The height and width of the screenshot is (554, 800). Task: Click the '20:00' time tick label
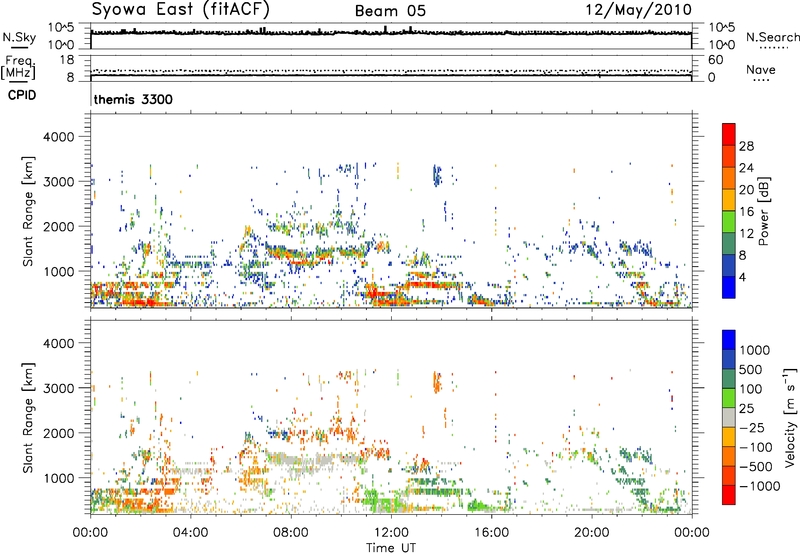click(x=592, y=533)
